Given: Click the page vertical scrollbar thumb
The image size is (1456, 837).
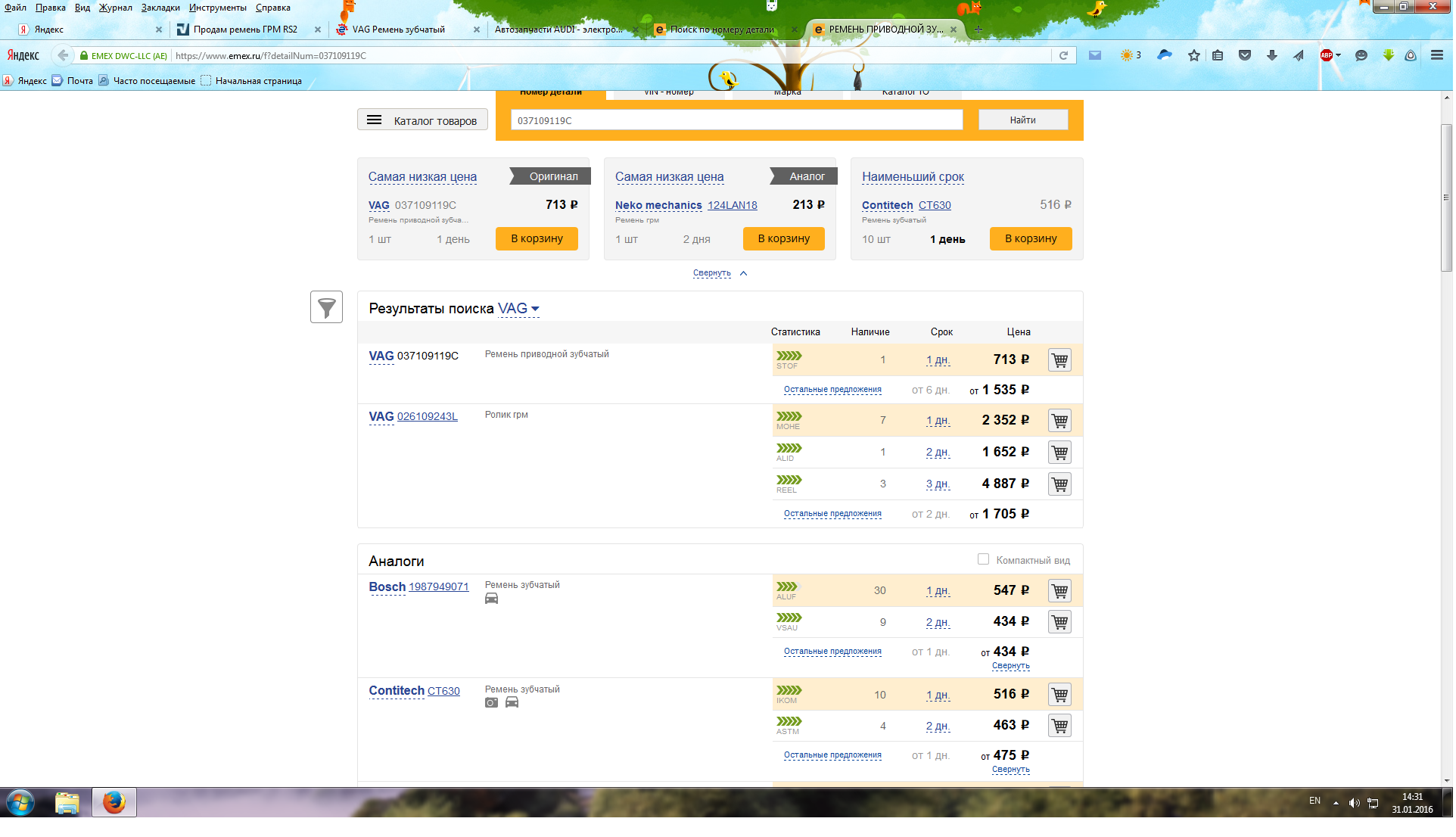Looking at the screenshot, I should [1446, 197].
